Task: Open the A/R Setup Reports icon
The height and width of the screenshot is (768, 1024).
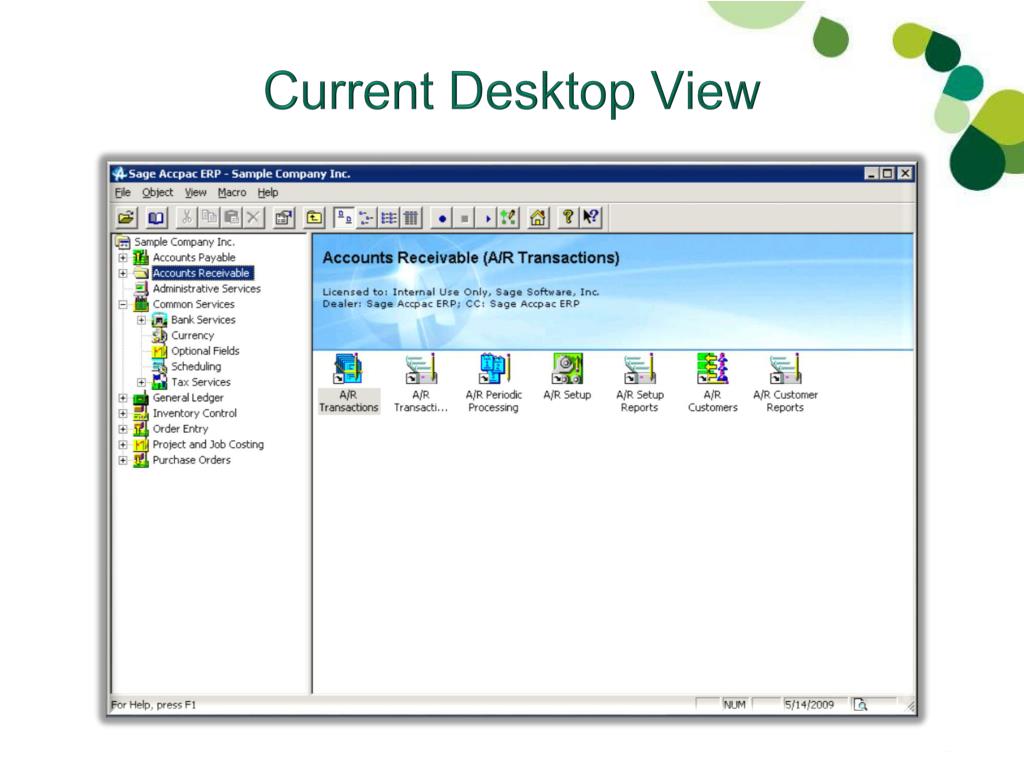Action: [x=639, y=383]
